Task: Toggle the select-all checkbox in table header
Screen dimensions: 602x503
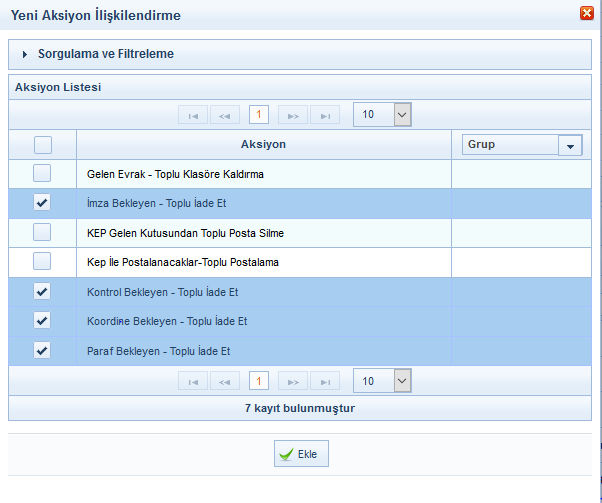Action: click(42, 145)
